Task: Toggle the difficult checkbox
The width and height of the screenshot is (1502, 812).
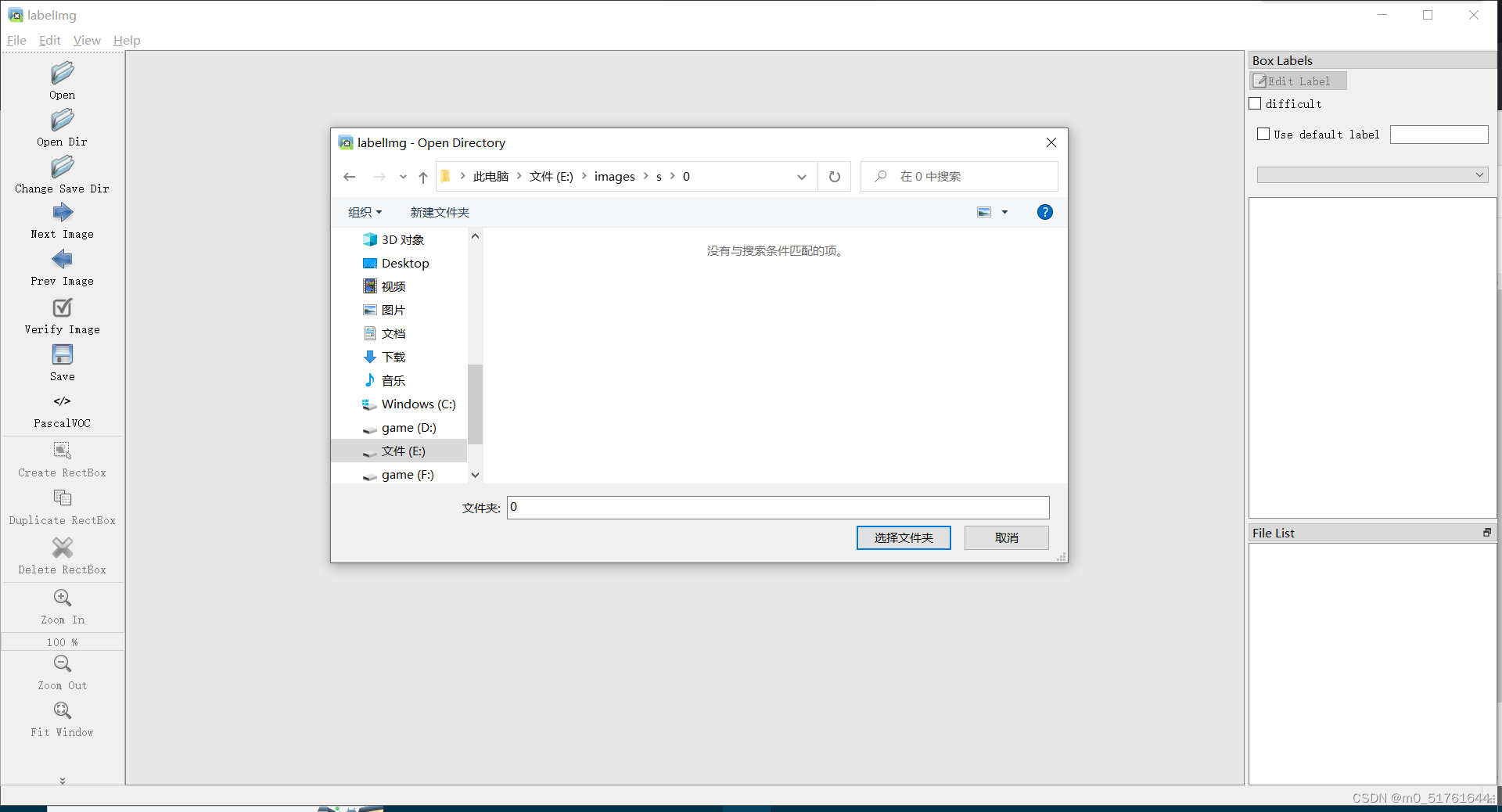Action: pos(1256,103)
